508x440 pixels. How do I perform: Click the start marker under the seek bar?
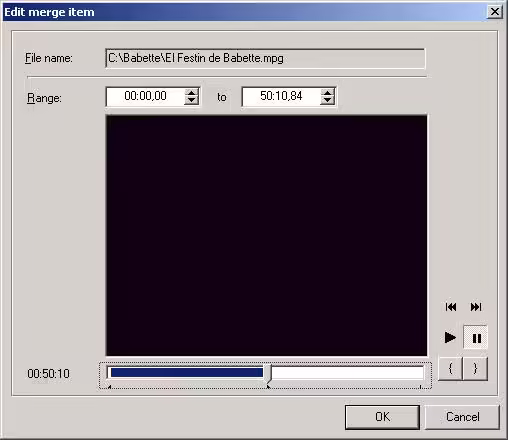click(x=109, y=387)
